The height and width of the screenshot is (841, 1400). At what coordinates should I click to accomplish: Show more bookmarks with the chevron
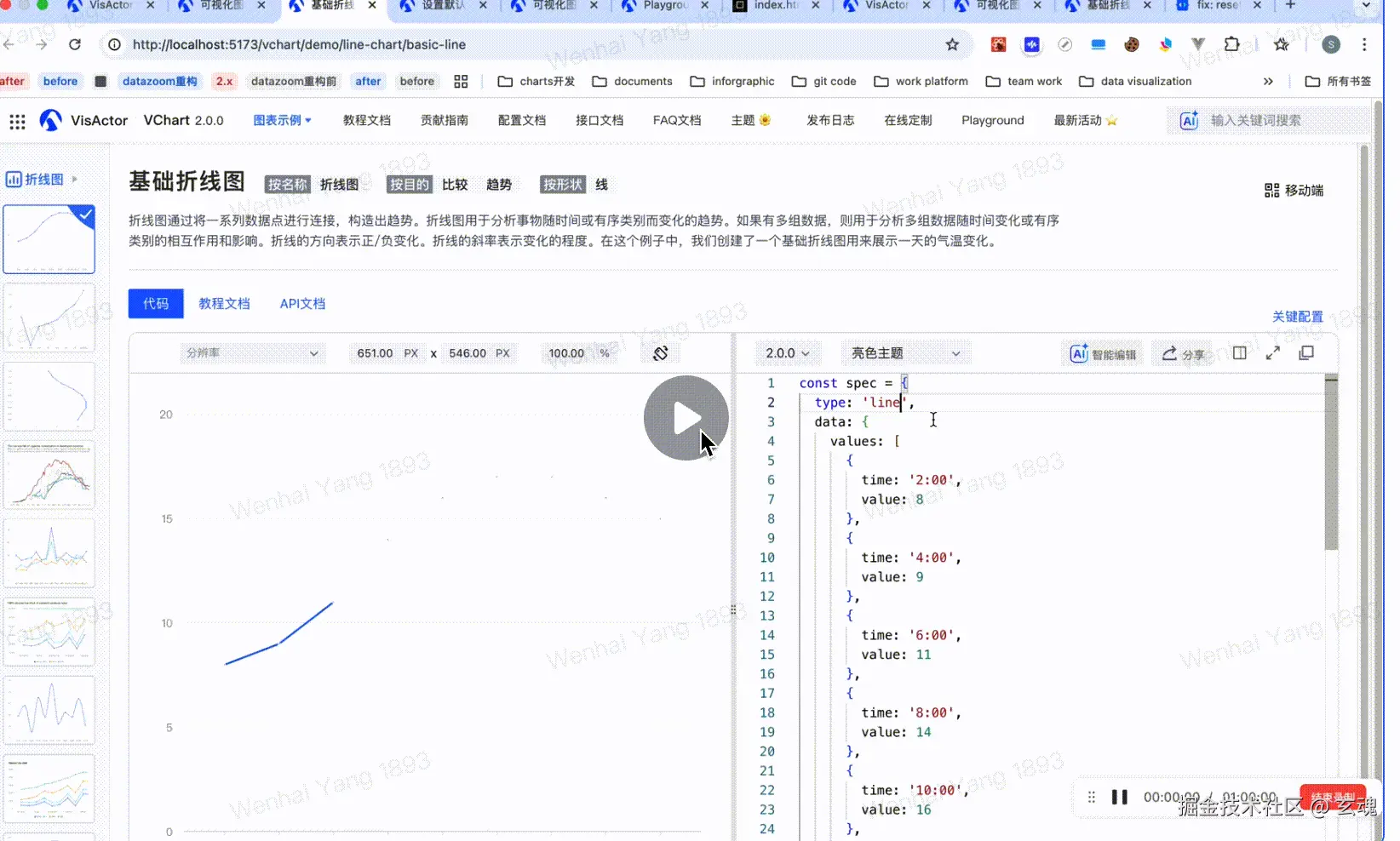[x=1268, y=82]
